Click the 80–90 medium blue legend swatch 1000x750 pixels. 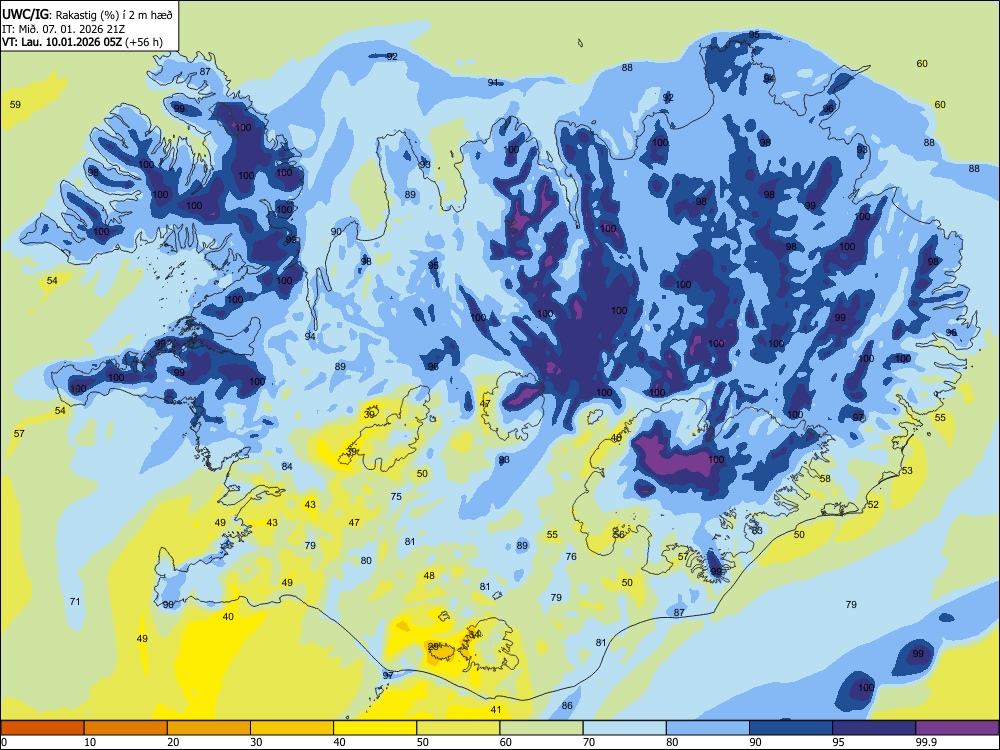(708, 728)
